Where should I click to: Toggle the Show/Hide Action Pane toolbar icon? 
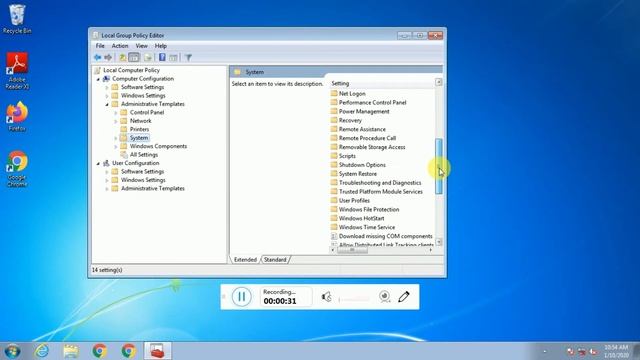tap(173, 58)
